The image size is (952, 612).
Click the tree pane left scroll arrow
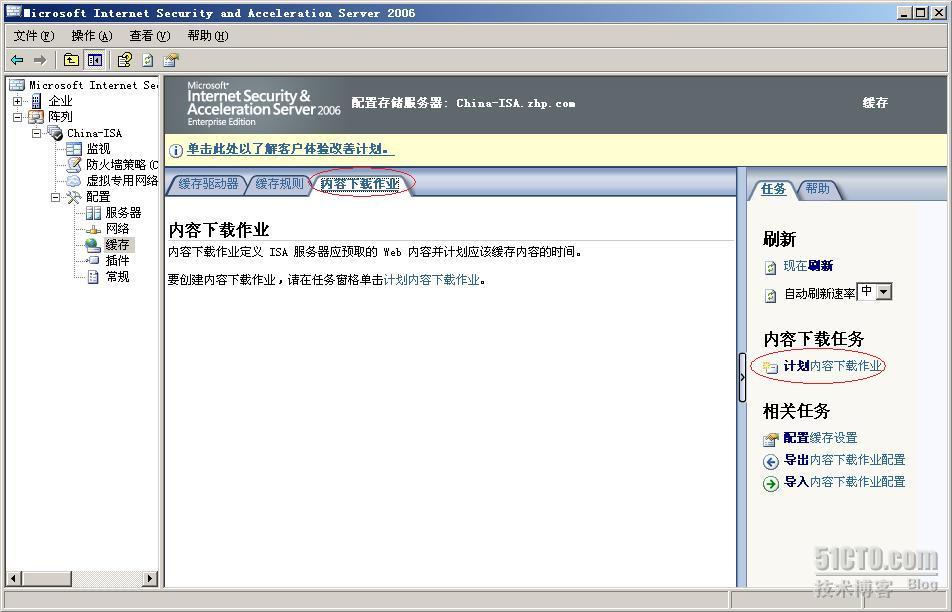pyautogui.click(x=13, y=579)
